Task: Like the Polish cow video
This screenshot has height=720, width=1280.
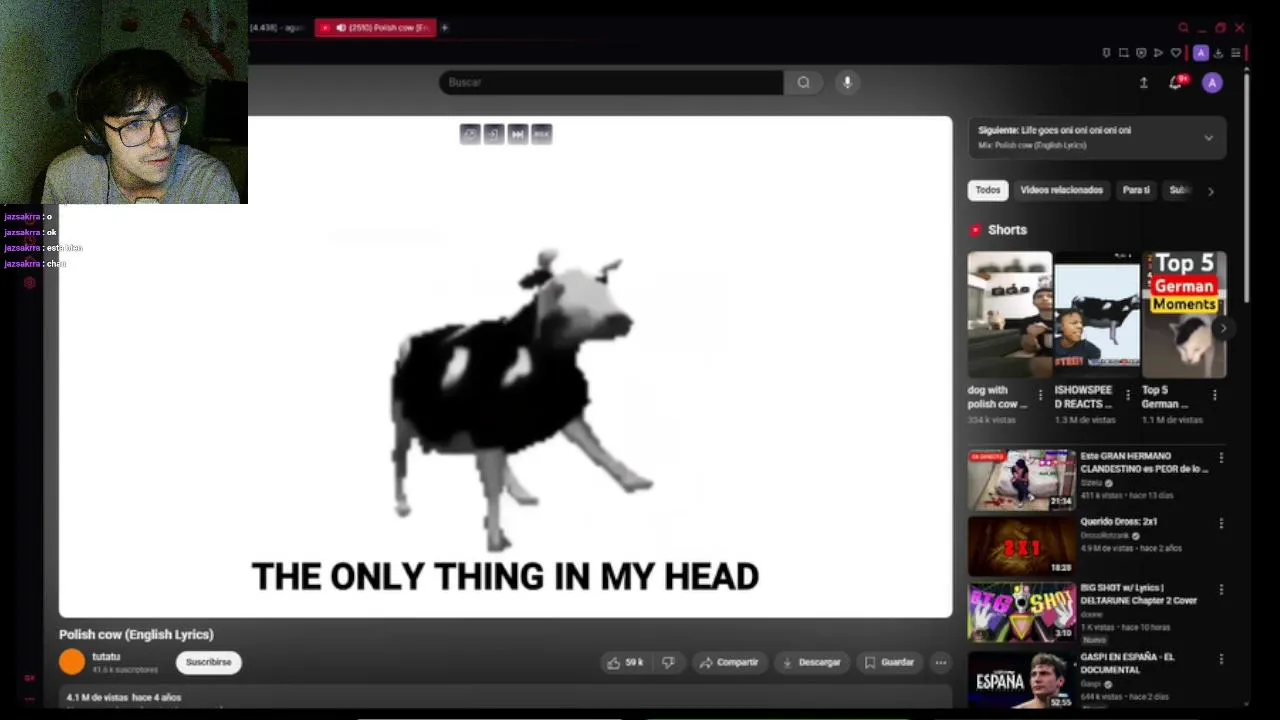Action: [625, 662]
